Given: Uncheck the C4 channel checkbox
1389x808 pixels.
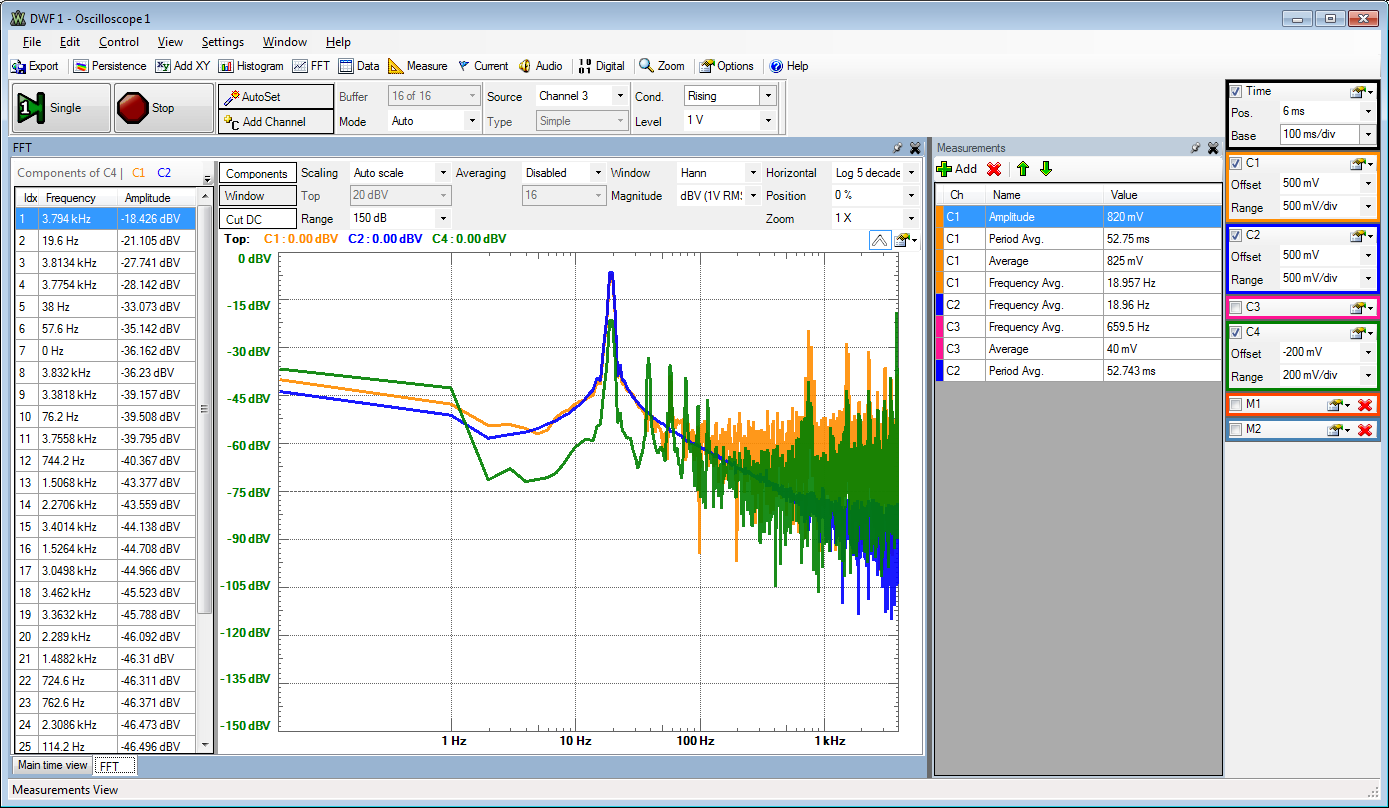Looking at the screenshot, I should [1236, 332].
